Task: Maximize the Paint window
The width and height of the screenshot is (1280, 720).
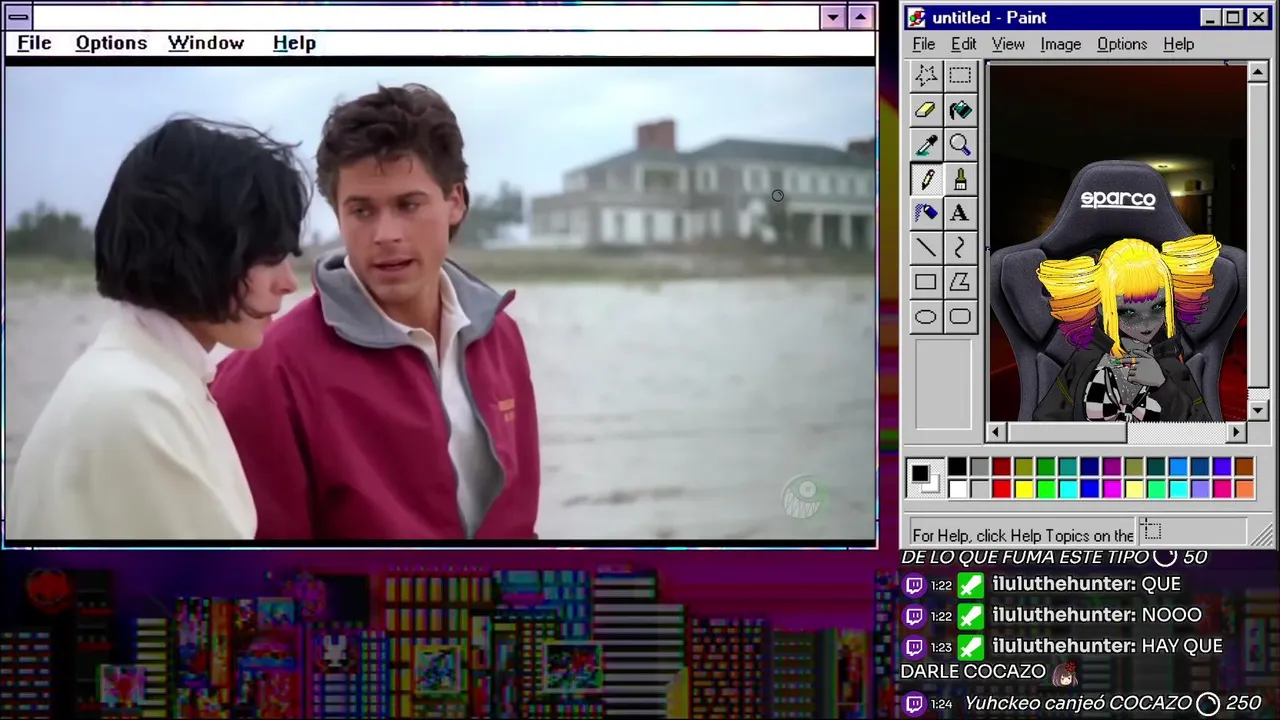Action: click(1233, 18)
